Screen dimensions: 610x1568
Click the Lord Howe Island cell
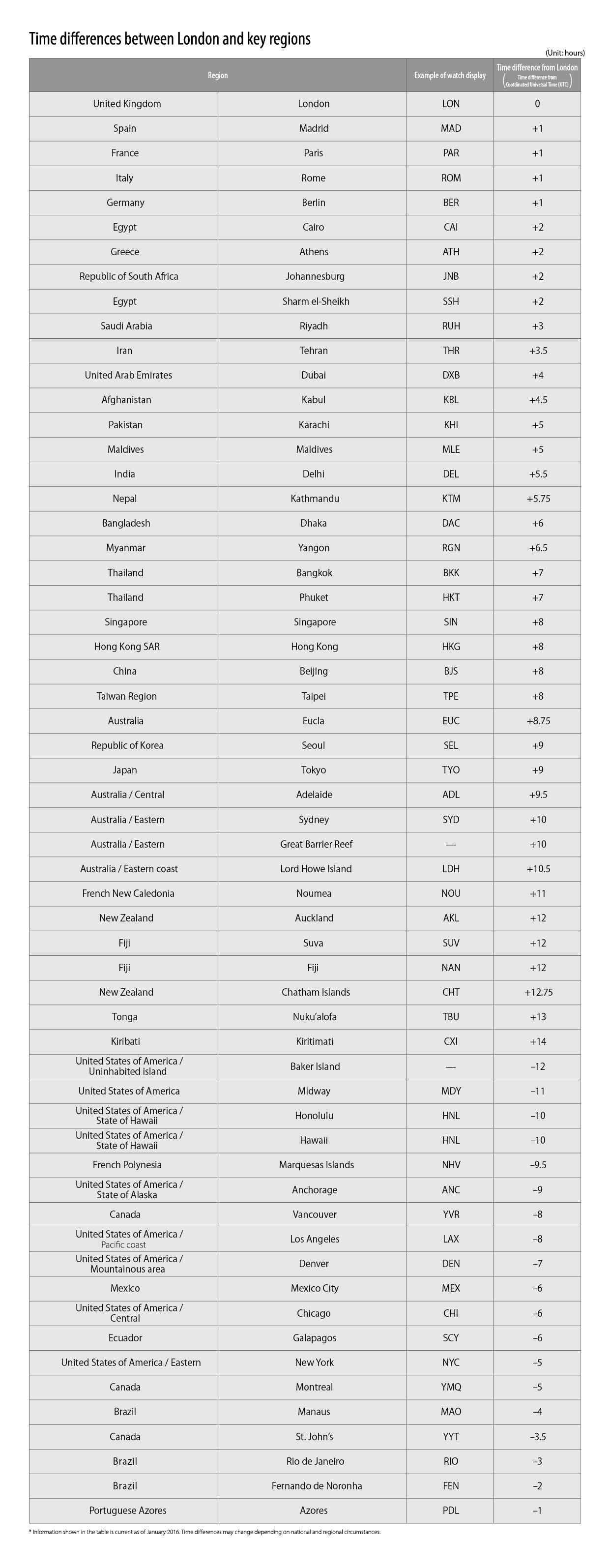tap(316, 869)
